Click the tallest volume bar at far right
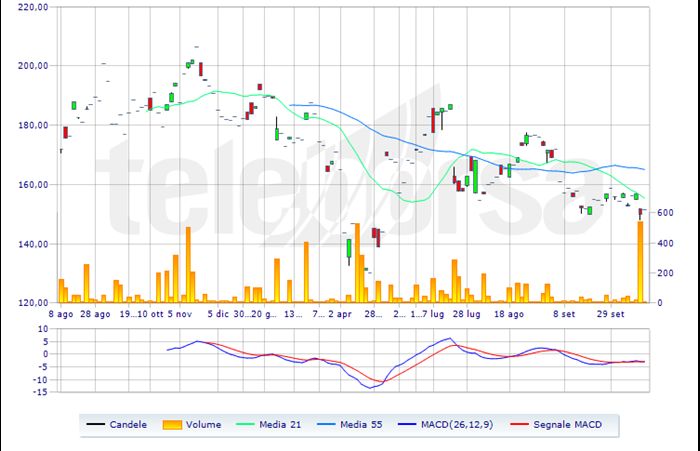 pos(640,262)
